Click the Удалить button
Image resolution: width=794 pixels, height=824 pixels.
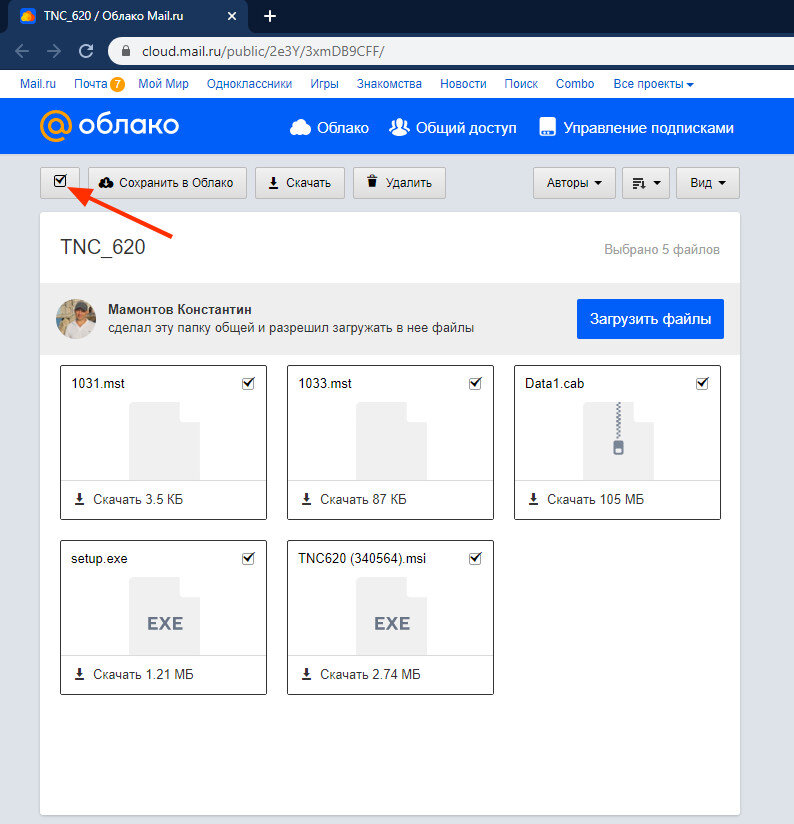[x=399, y=183]
